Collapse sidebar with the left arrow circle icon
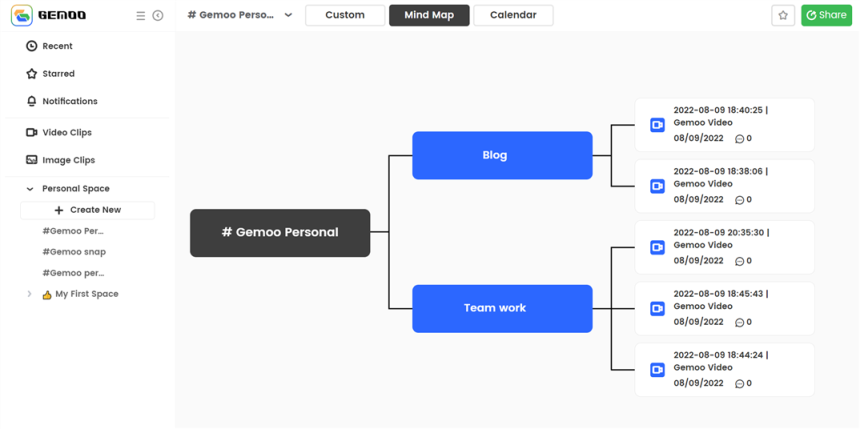Image resolution: width=860 pixels, height=429 pixels. coord(158,16)
